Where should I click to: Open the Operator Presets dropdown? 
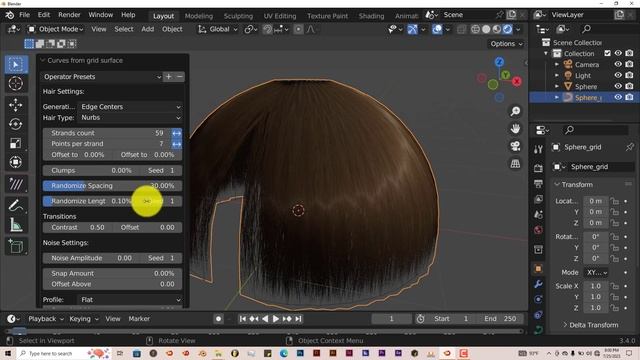(x=101, y=77)
